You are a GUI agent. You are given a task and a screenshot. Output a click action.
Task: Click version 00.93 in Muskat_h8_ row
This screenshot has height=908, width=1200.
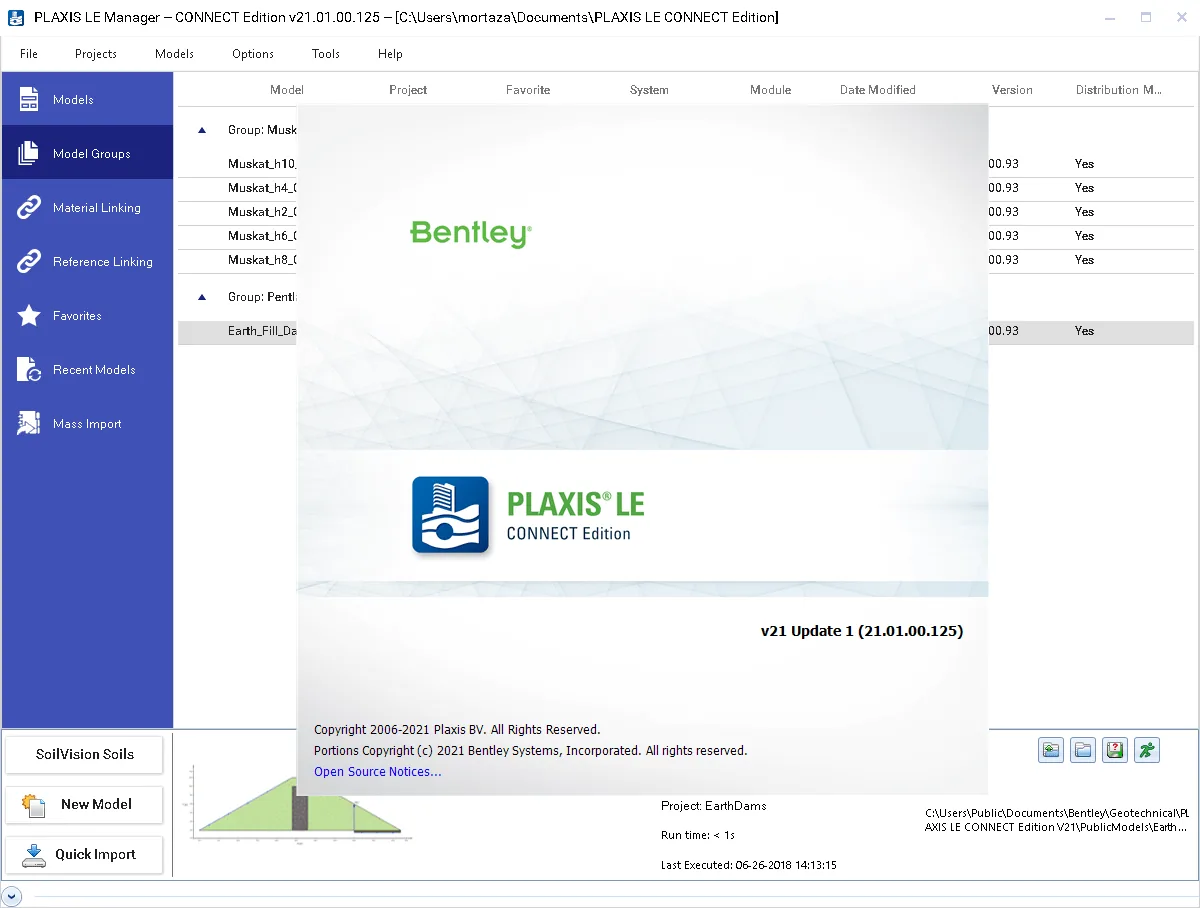1004,260
